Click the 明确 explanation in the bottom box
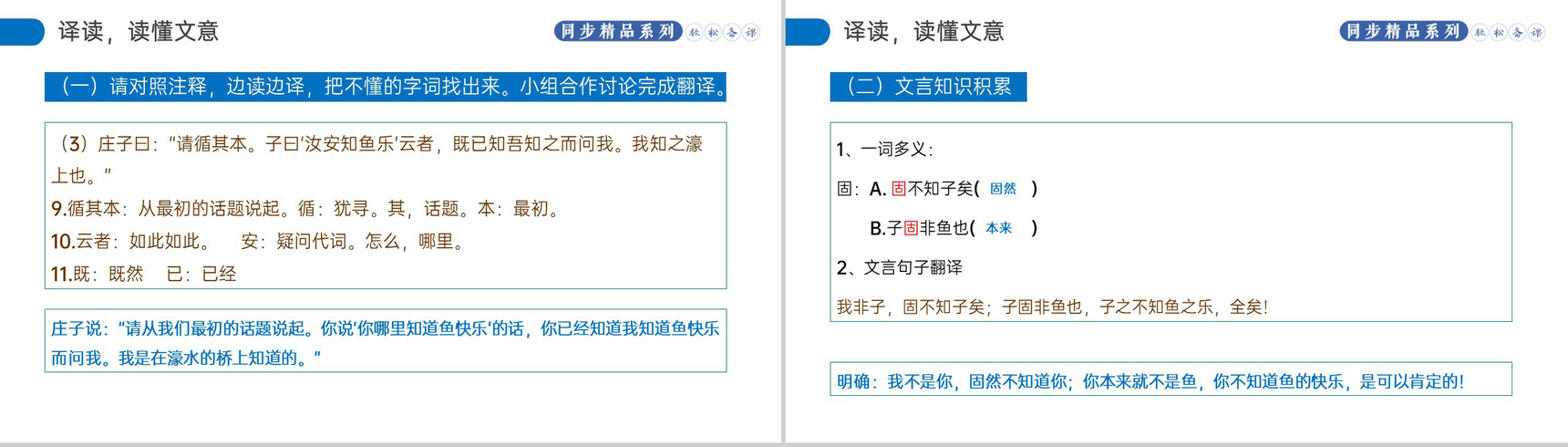Screen dimensions: 1568x447 coord(1150,381)
